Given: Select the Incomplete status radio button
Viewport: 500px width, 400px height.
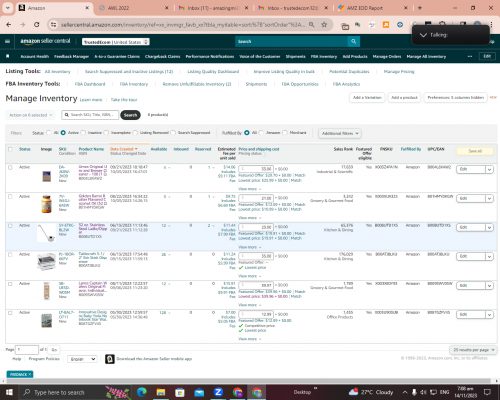Looking at the screenshot, I should coord(106,133).
